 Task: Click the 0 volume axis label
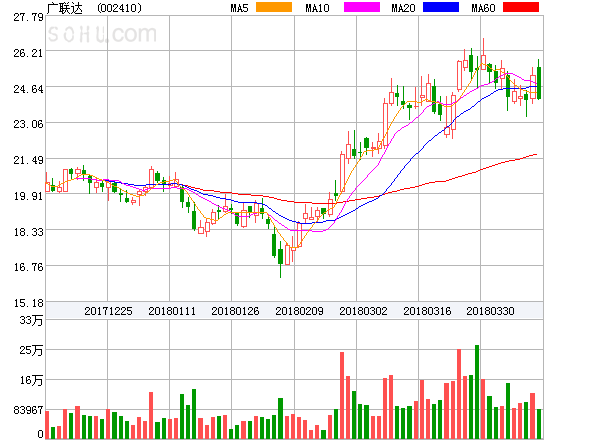click(40, 434)
